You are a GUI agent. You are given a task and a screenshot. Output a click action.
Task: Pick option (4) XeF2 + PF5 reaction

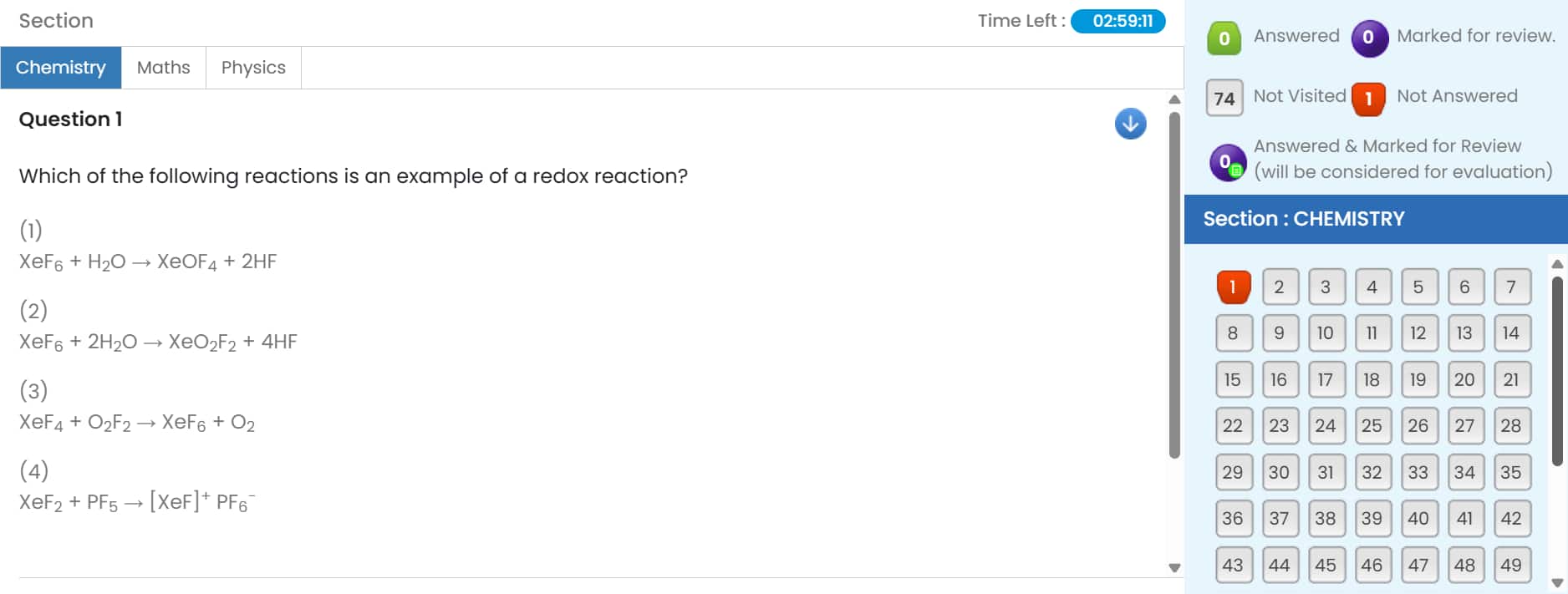pos(137,502)
